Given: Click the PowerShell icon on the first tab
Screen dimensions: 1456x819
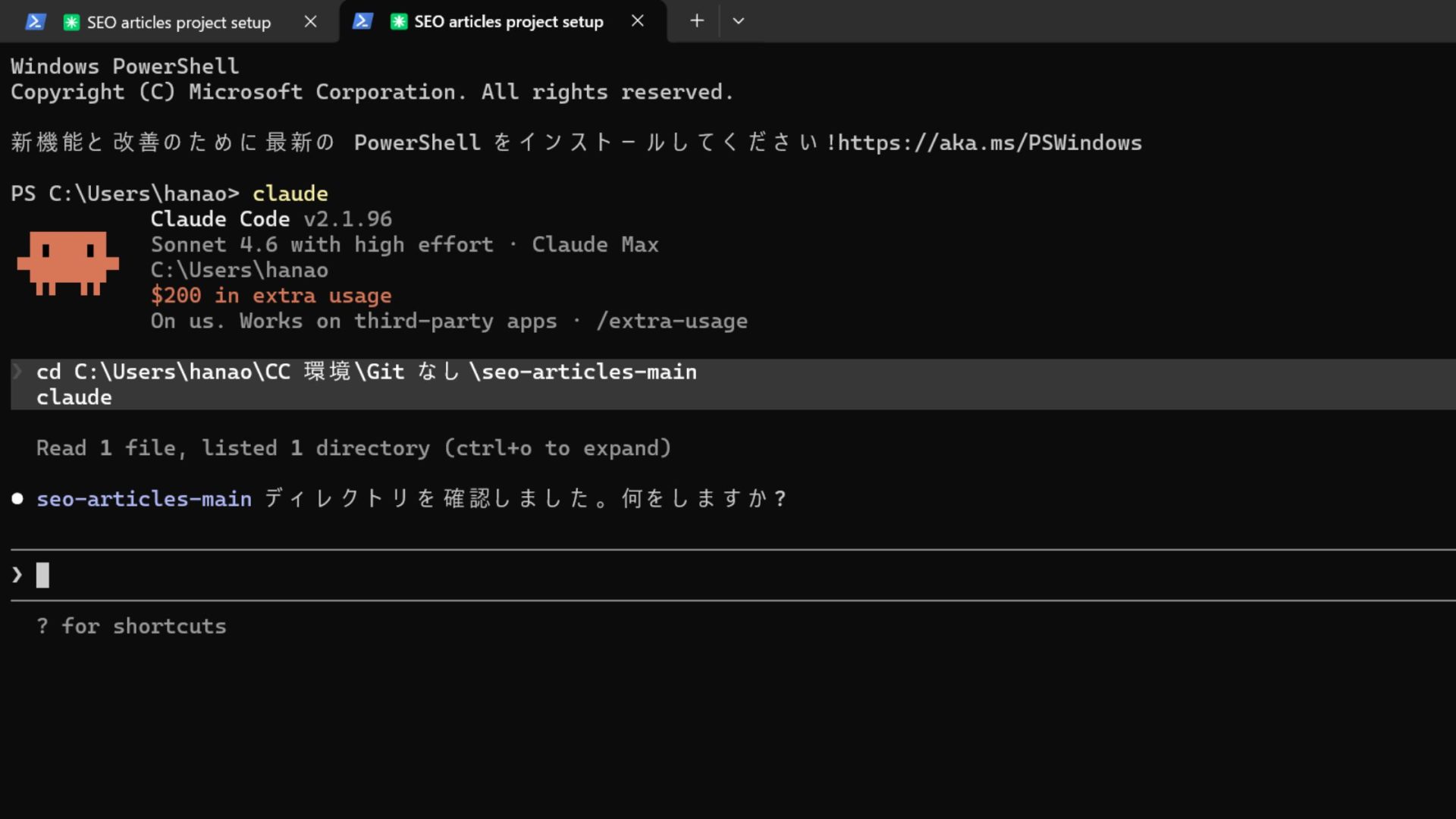Looking at the screenshot, I should [36, 21].
